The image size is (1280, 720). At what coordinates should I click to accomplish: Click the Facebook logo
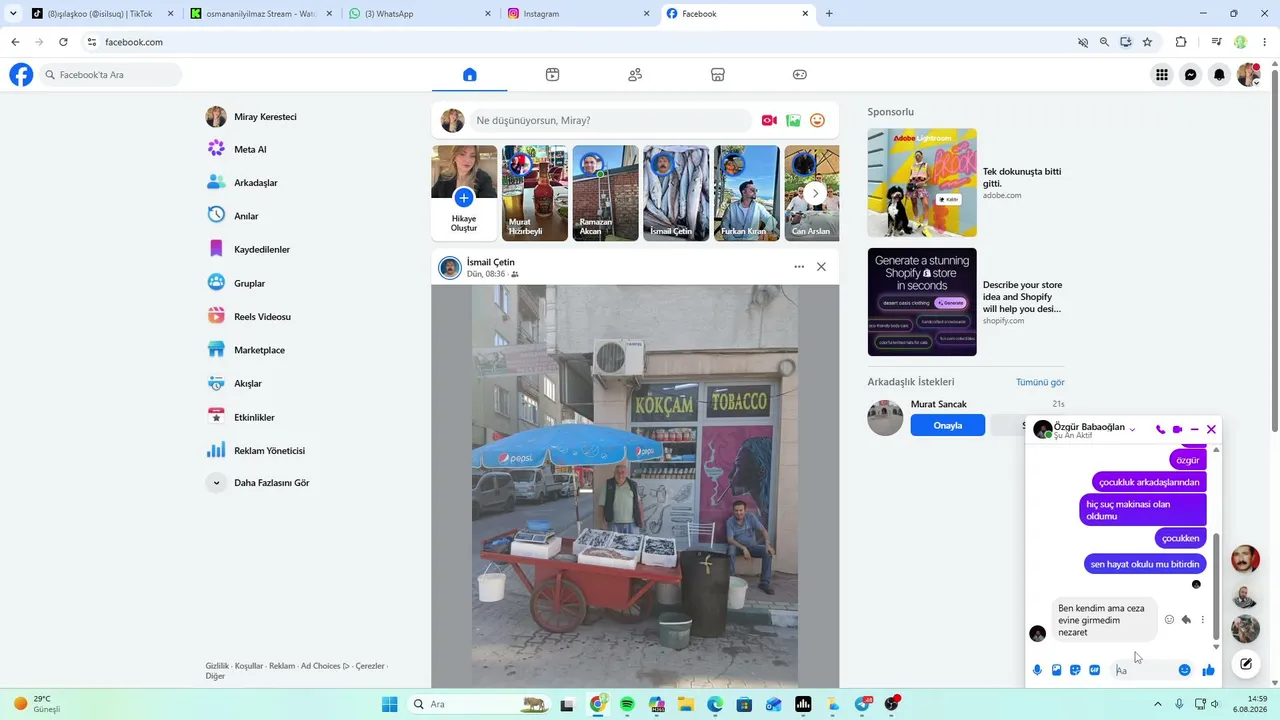click(x=21, y=75)
